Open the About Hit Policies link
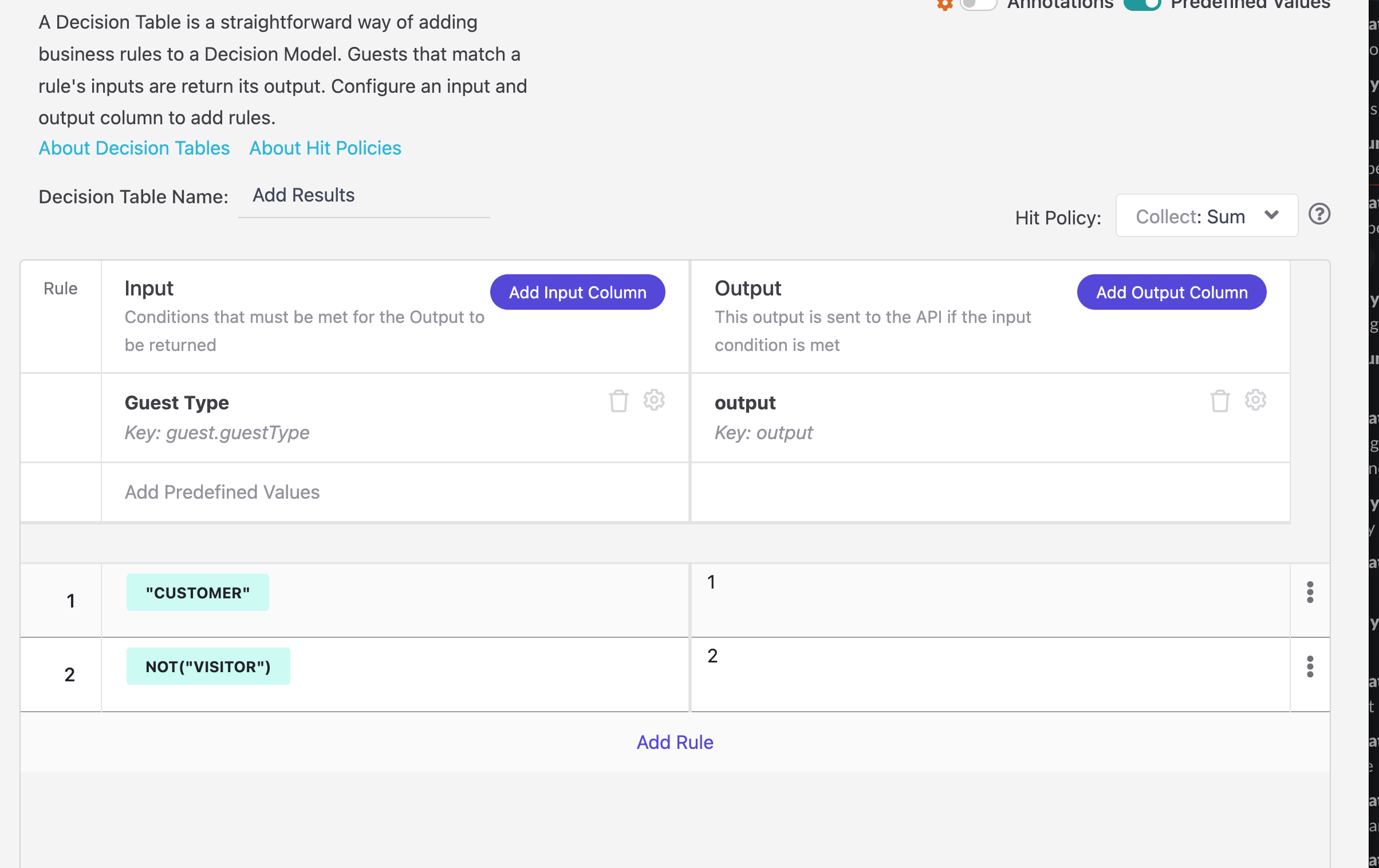 pyautogui.click(x=325, y=147)
